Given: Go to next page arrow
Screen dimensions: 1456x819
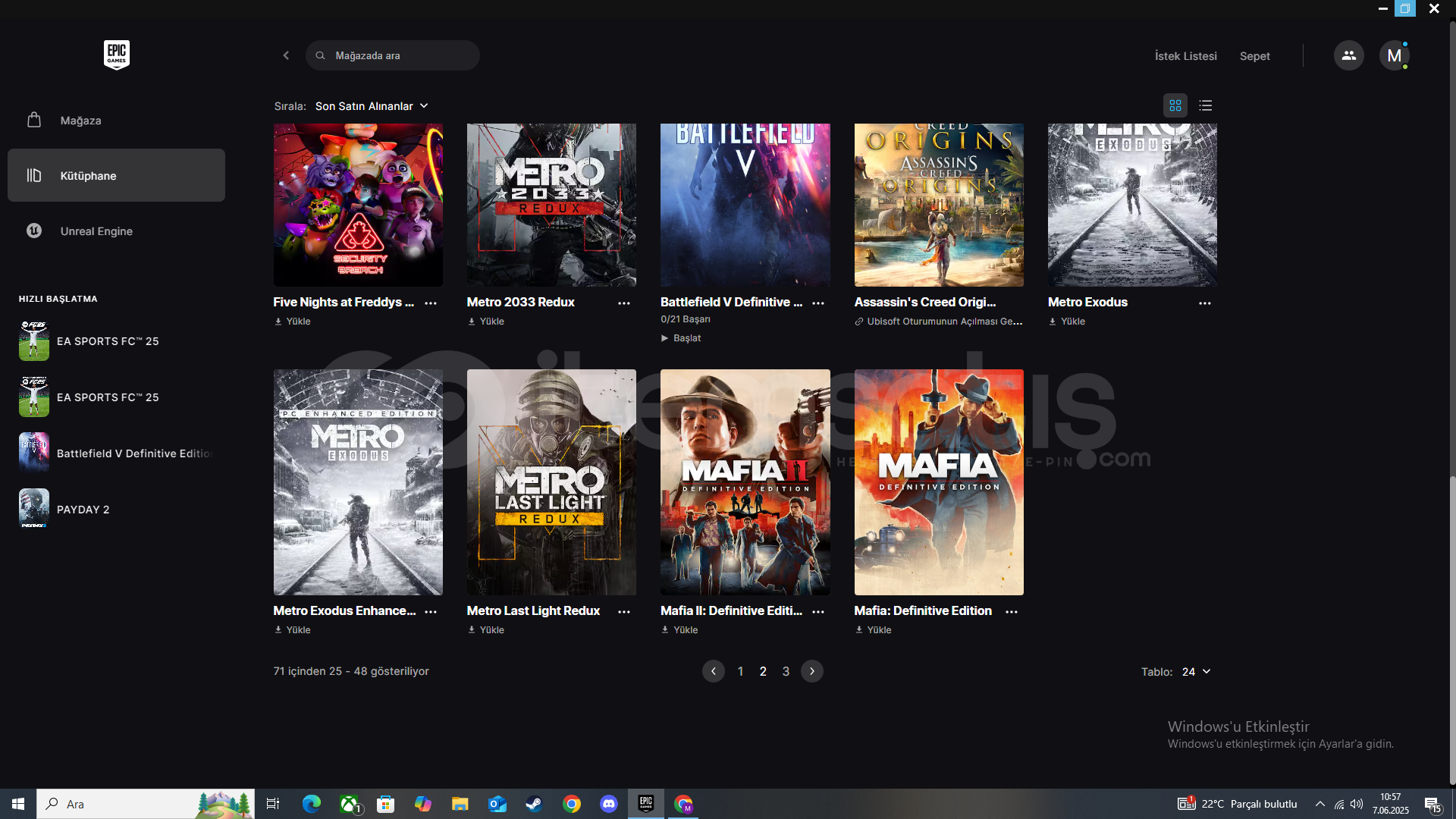Looking at the screenshot, I should pos(811,671).
